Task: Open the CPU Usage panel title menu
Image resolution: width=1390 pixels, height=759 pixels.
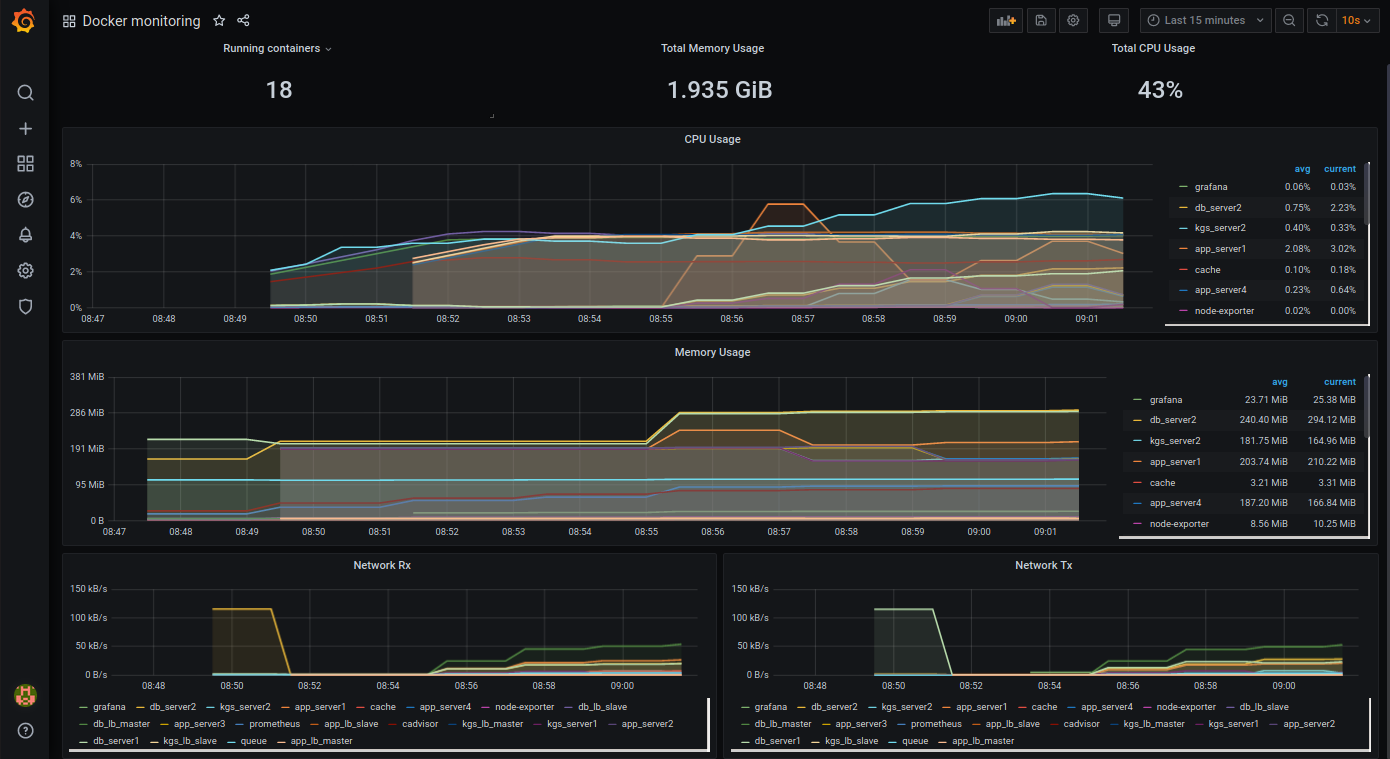Action: 712,139
